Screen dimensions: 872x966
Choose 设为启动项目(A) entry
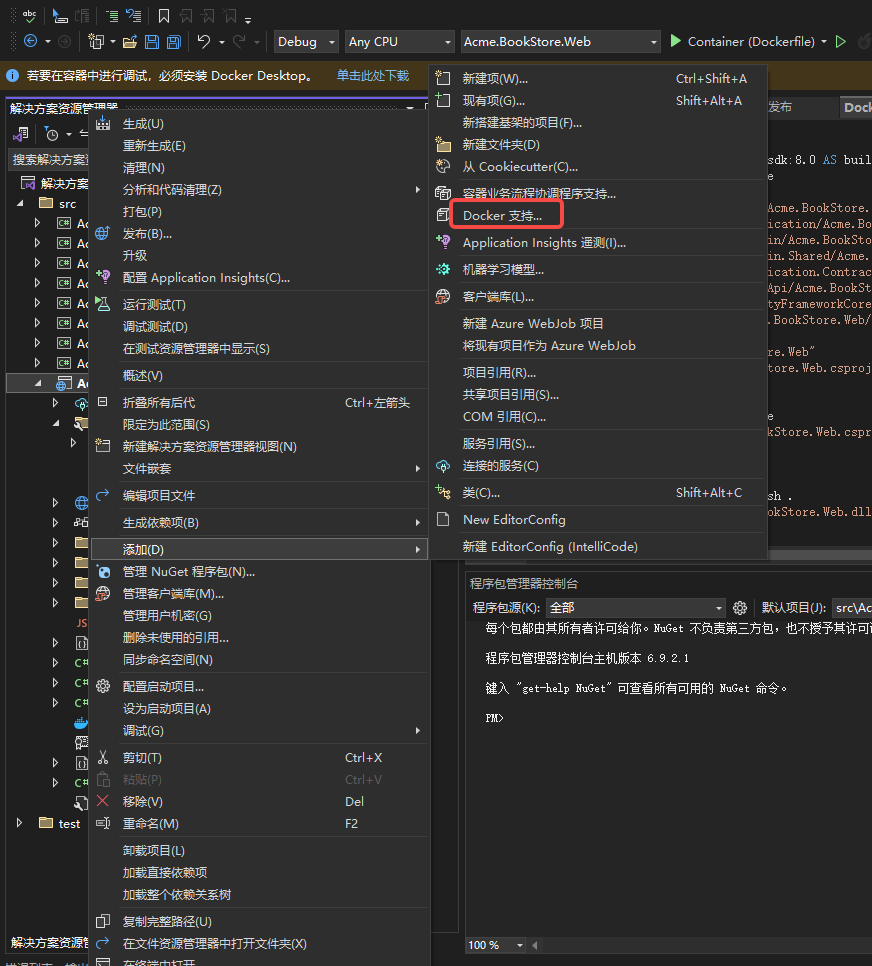click(x=259, y=708)
